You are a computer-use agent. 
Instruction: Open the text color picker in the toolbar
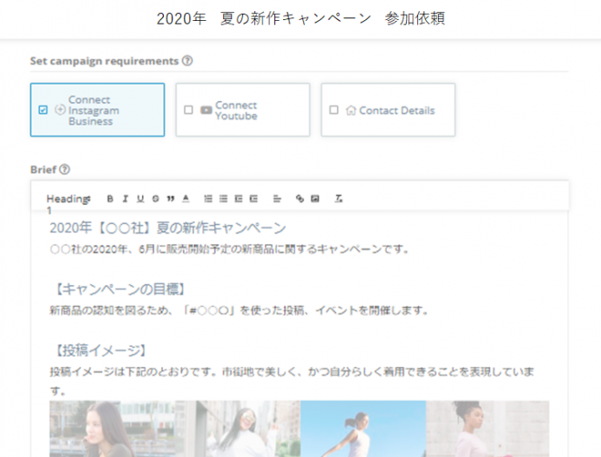[186, 198]
